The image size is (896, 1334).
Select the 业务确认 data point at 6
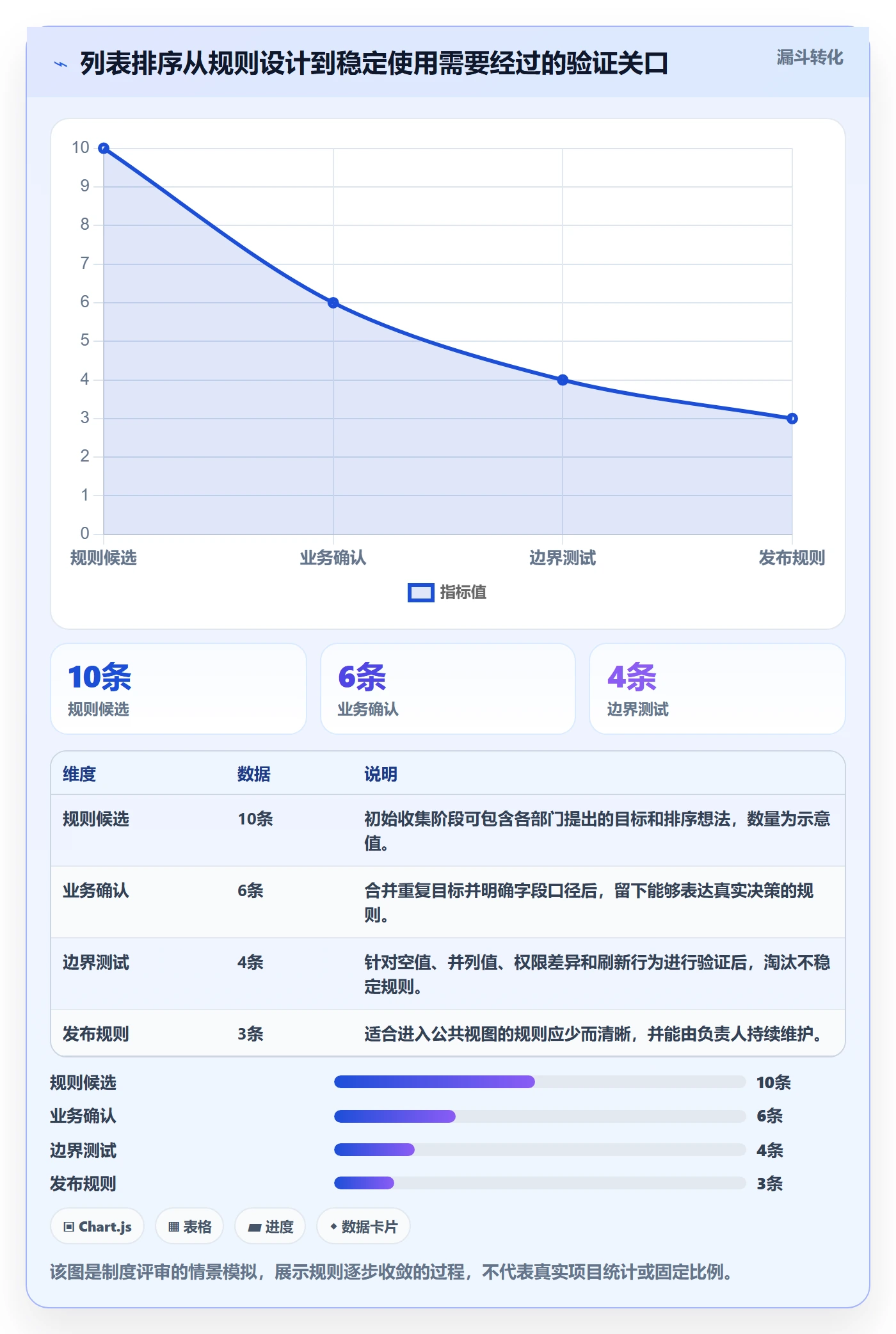(333, 303)
